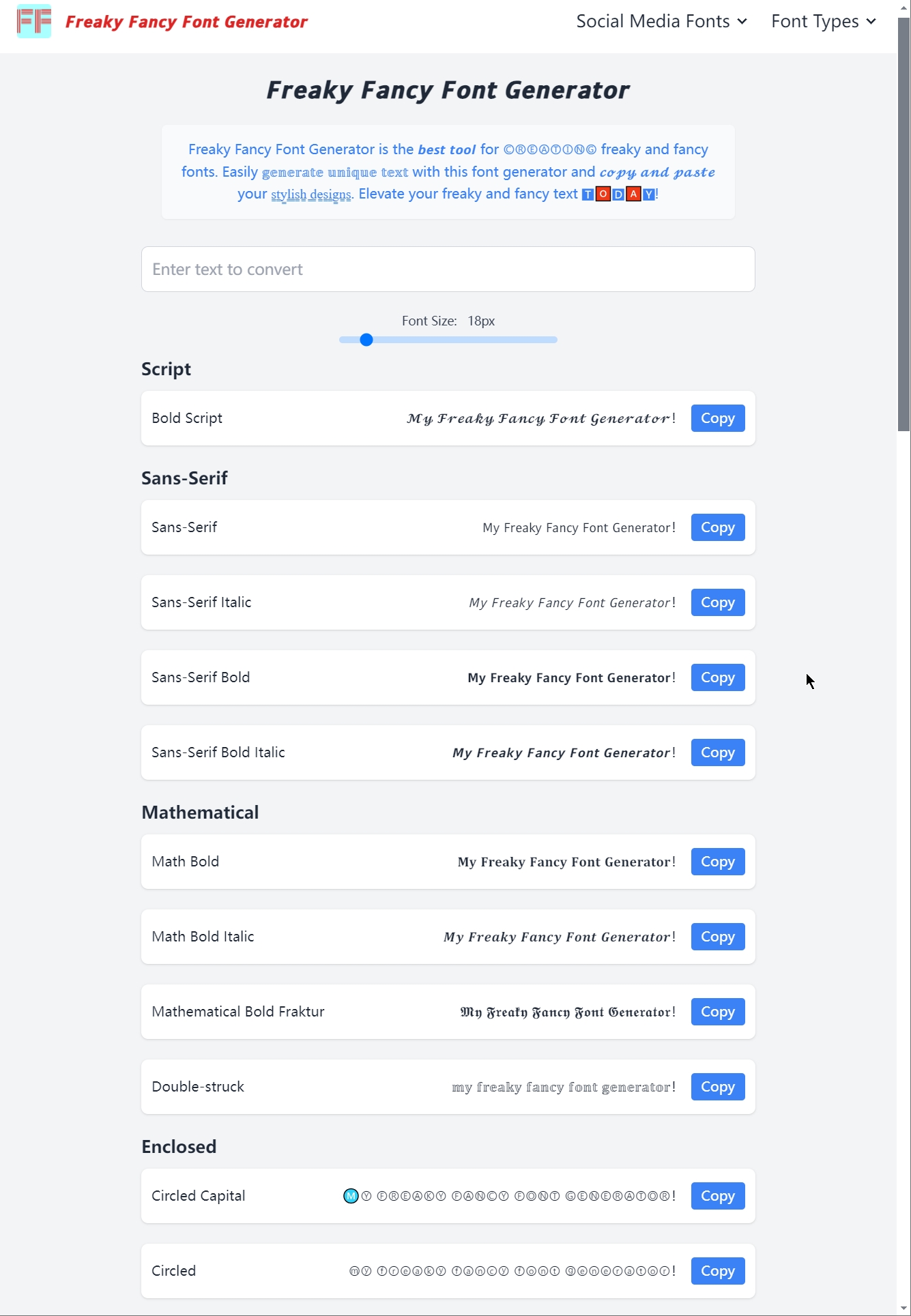Image resolution: width=911 pixels, height=1316 pixels.
Task: Click the font size slider handle
Action: tap(366, 339)
